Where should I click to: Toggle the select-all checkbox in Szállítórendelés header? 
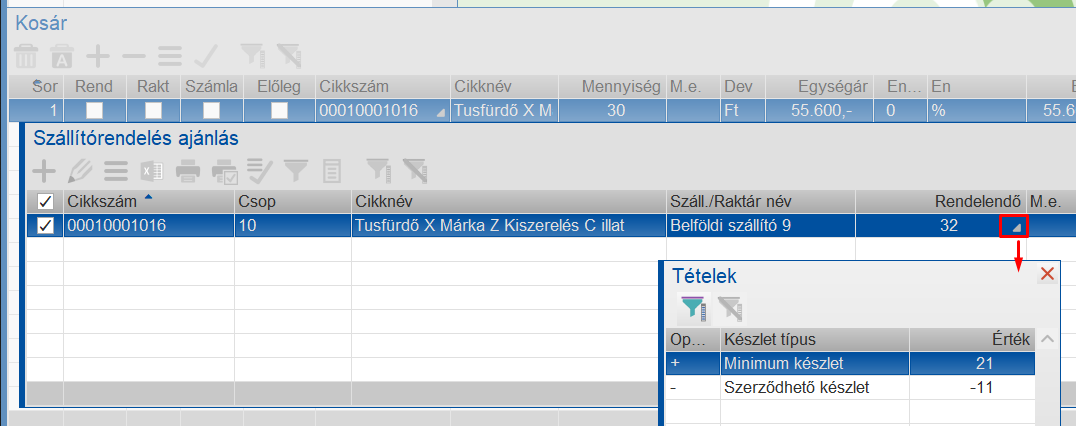[x=45, y=201]
